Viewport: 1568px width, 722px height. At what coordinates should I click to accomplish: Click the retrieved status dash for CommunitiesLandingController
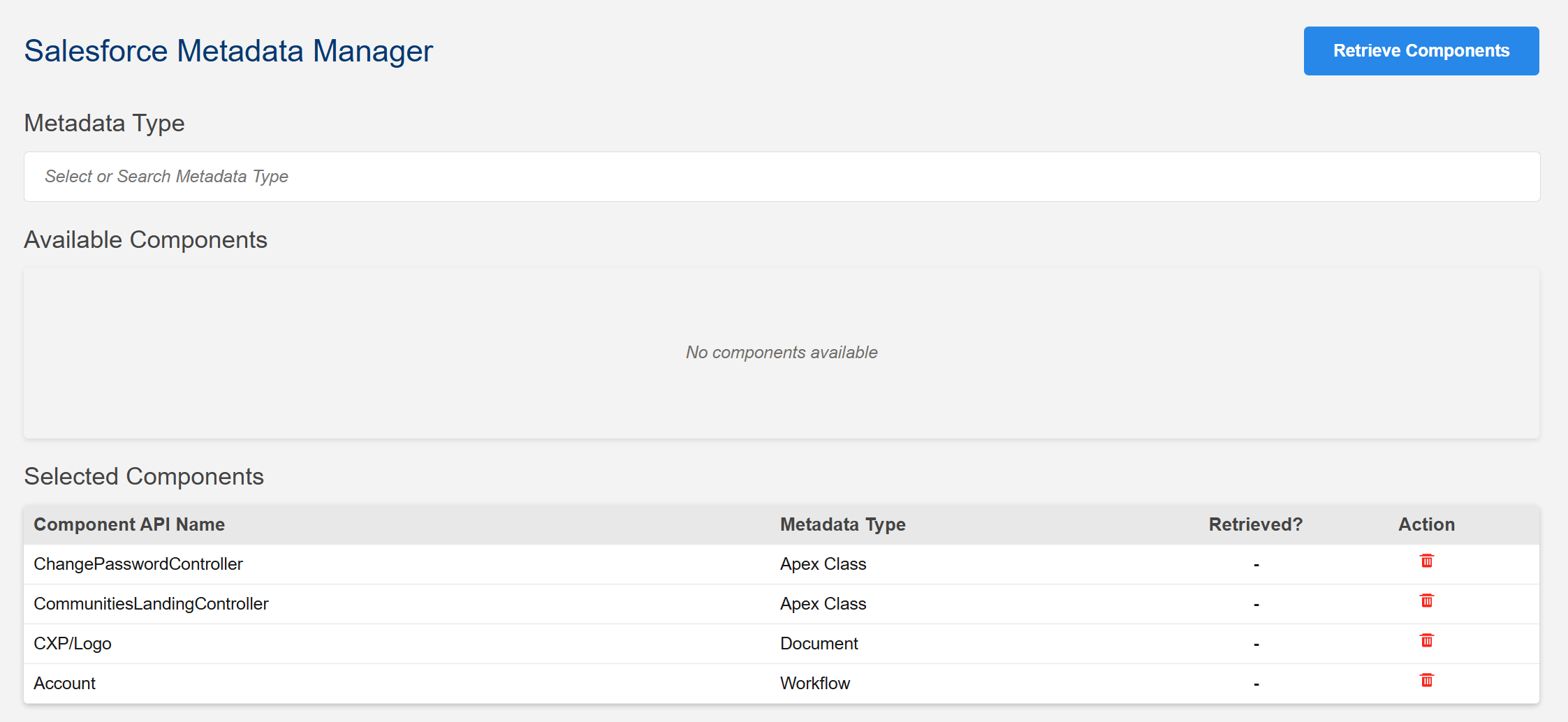click(x=1256, y=605)
